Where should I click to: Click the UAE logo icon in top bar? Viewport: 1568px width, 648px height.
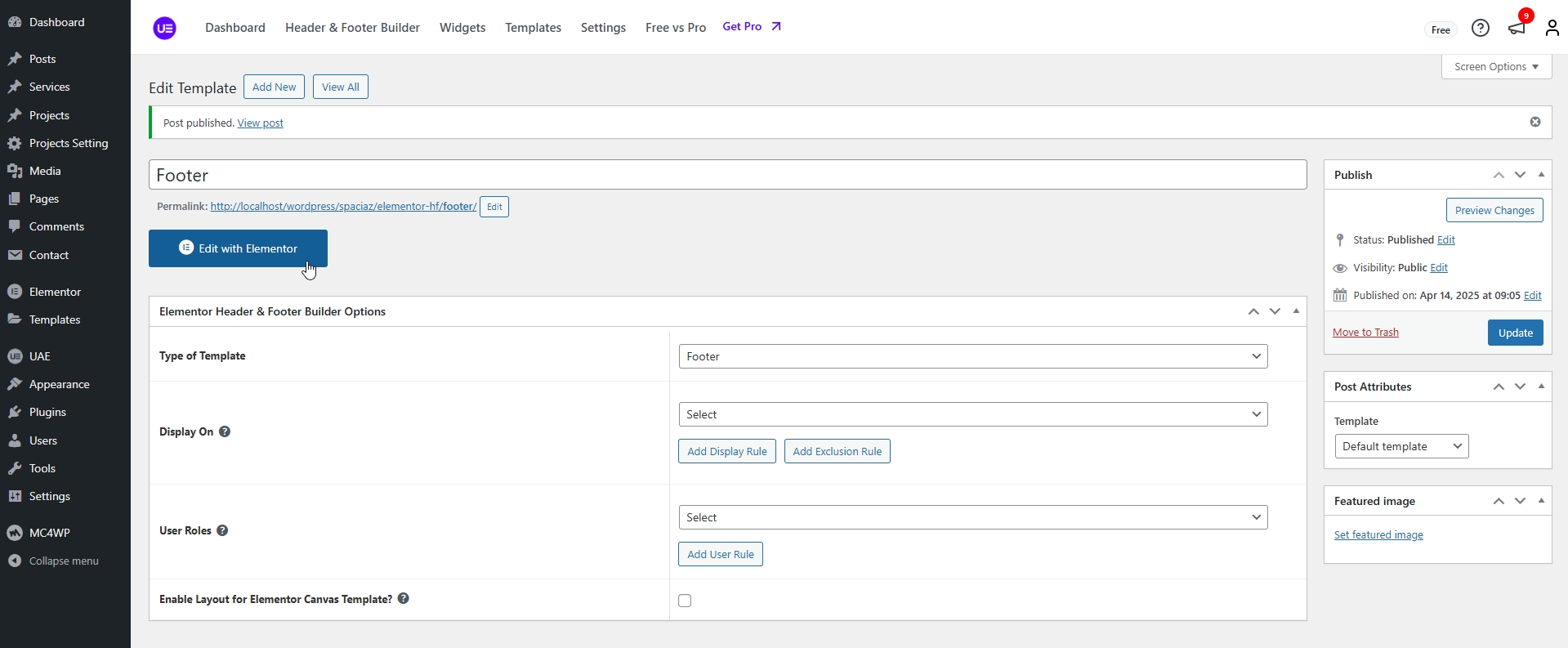(164, 29)
